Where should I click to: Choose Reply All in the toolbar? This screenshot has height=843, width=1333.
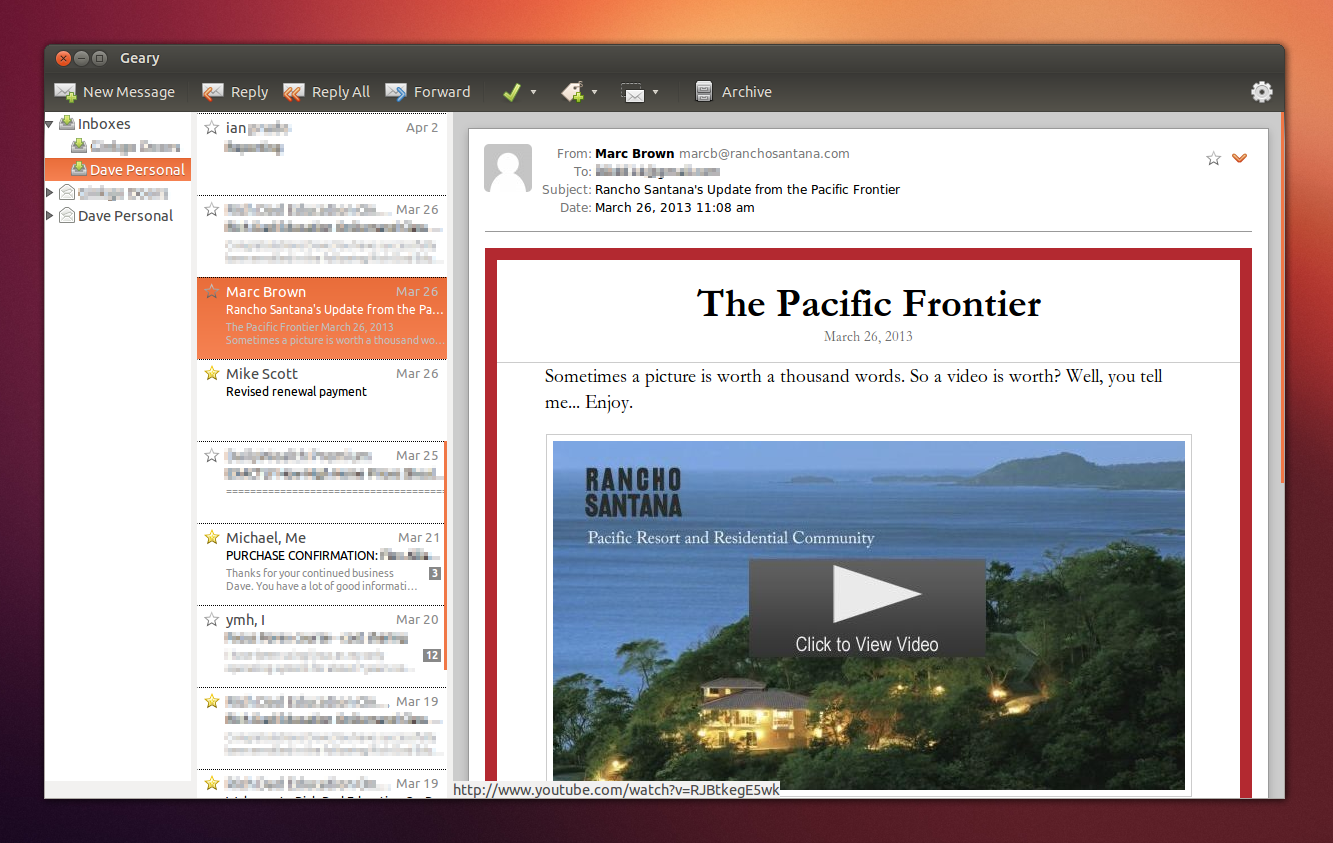327,92
